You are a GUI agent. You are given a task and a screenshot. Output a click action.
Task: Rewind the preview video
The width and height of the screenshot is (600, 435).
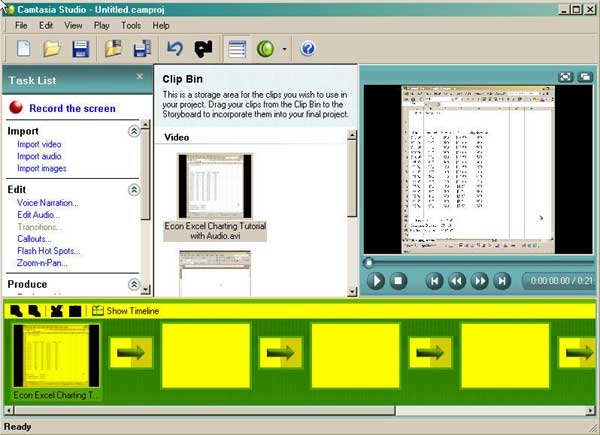(457, 281)
